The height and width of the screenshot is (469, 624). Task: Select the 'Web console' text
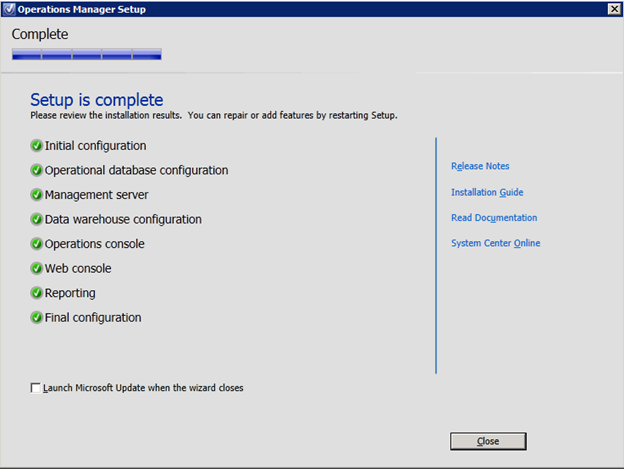tap(78, 269)
